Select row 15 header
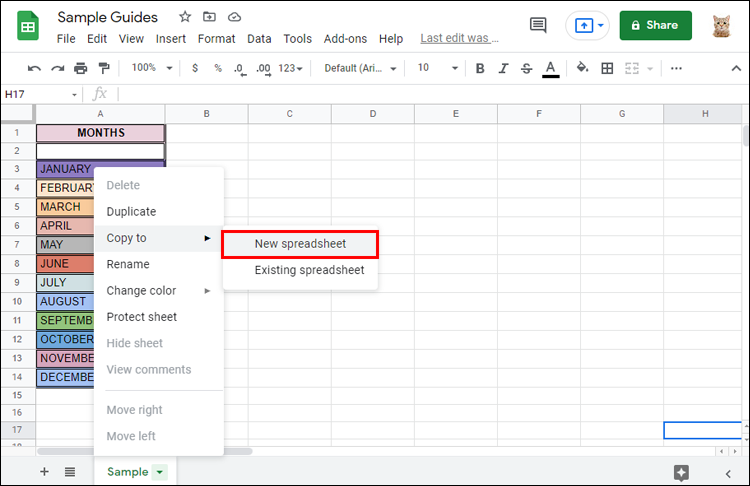 coord(17,395)
